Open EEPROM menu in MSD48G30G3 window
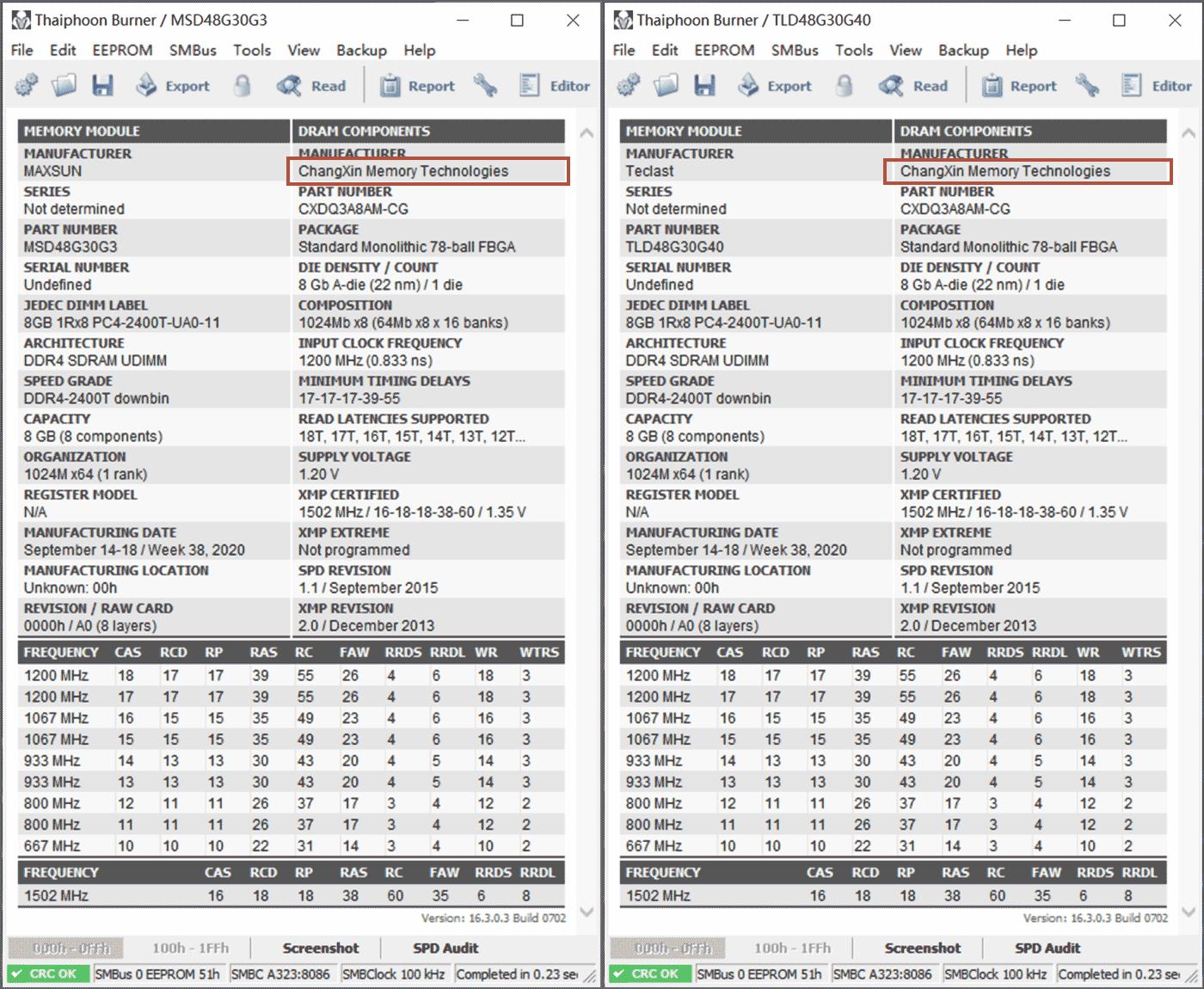1204x989 pixels. coord(122,50)
